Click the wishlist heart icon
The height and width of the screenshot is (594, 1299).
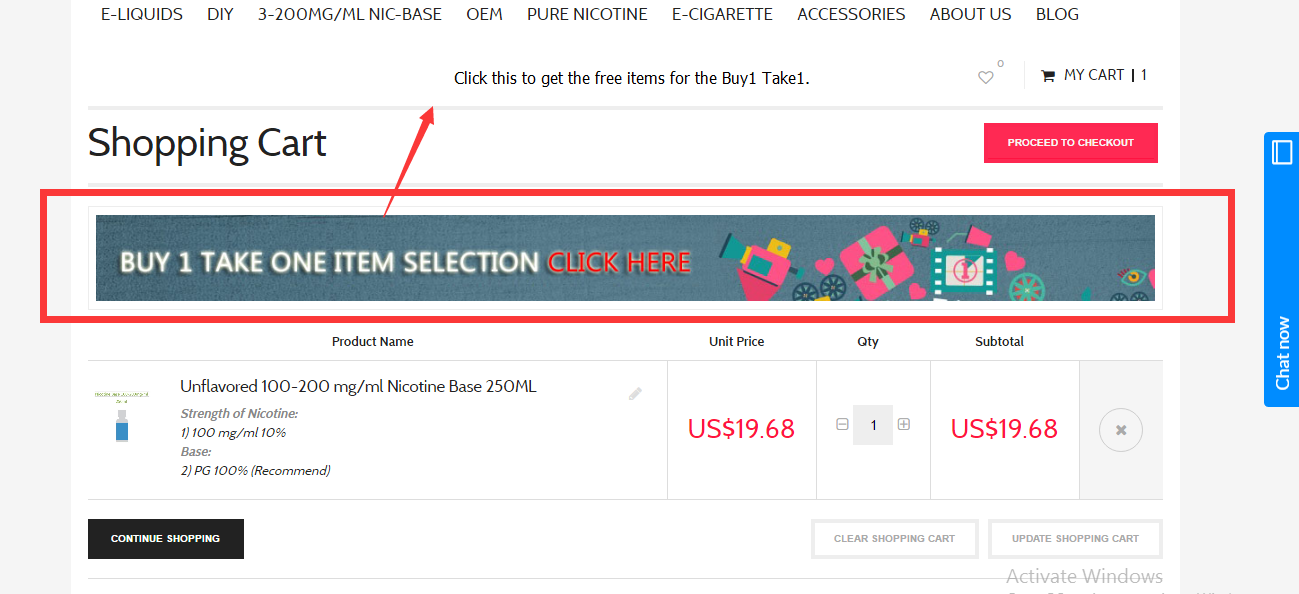[x=986, y=77]
